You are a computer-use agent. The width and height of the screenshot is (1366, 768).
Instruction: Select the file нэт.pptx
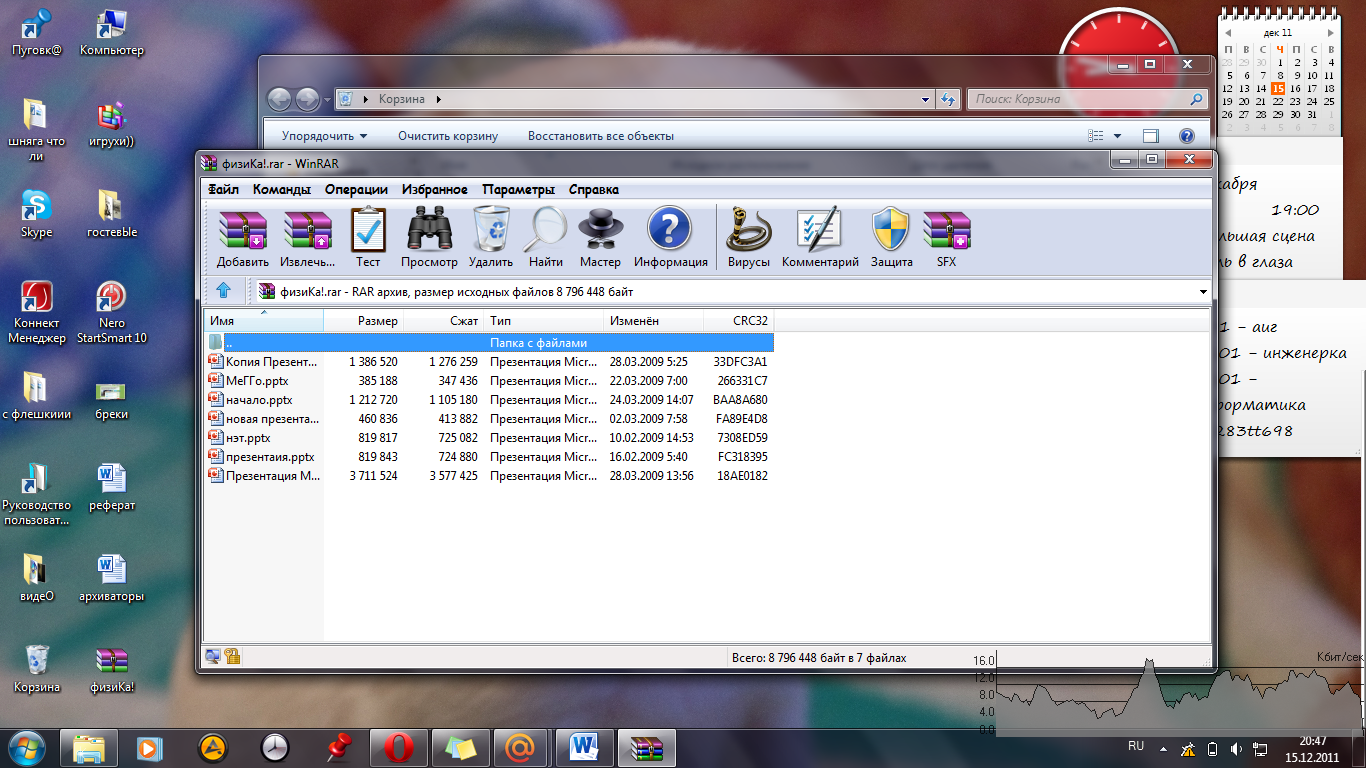489,438
